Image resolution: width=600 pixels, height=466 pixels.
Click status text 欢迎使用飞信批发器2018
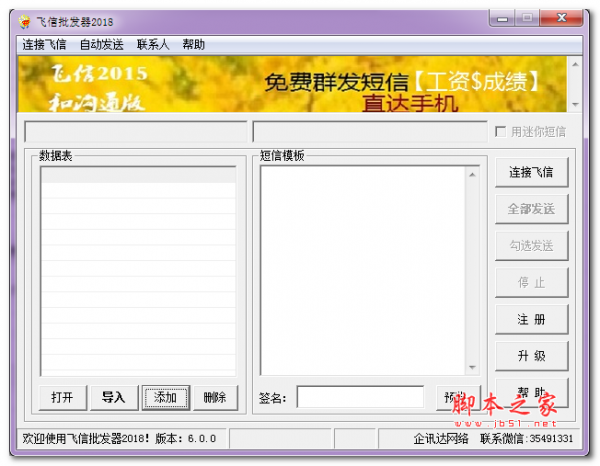coord(86,438)
